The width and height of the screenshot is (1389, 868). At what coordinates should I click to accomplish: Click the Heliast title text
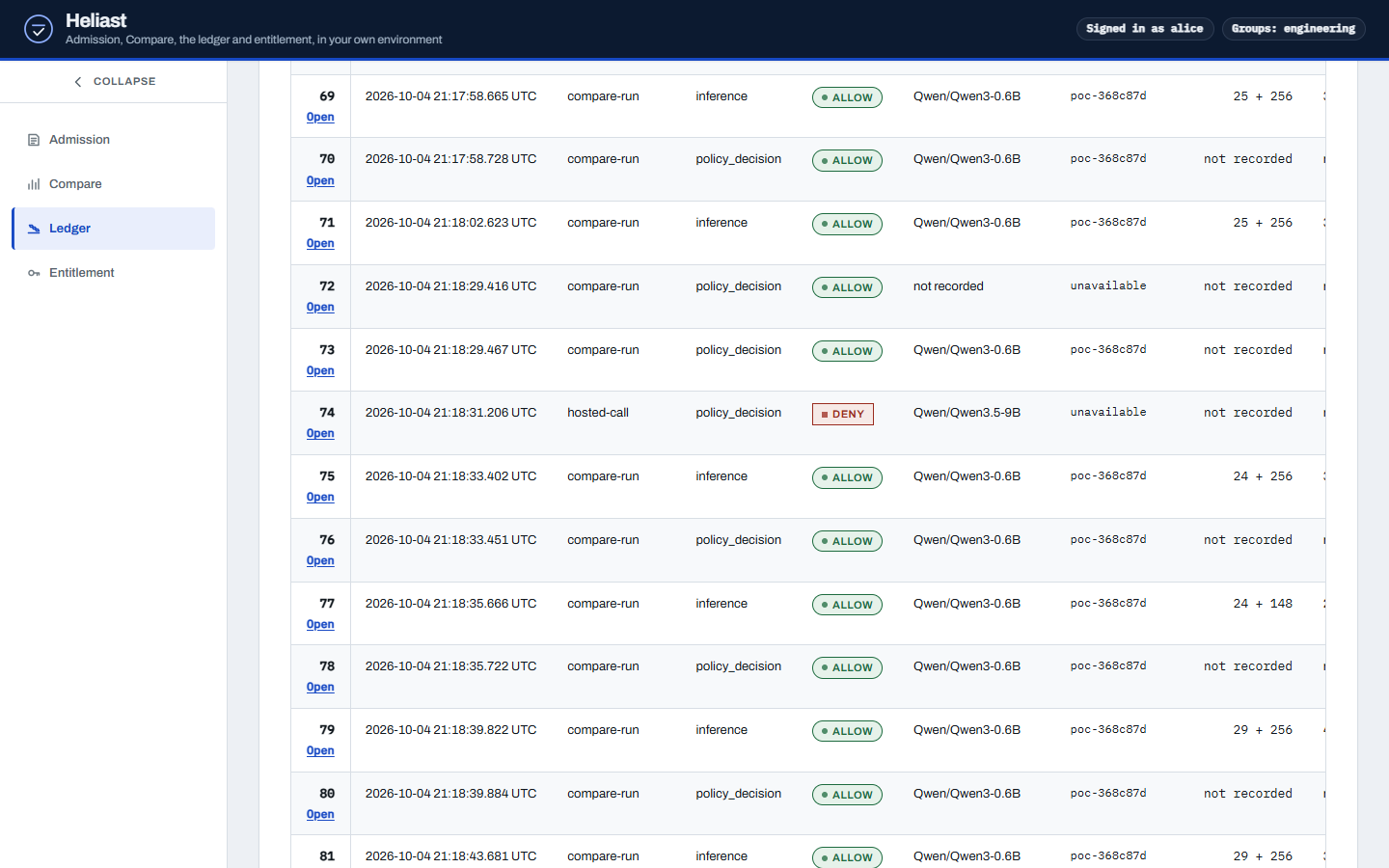(95, 20)
